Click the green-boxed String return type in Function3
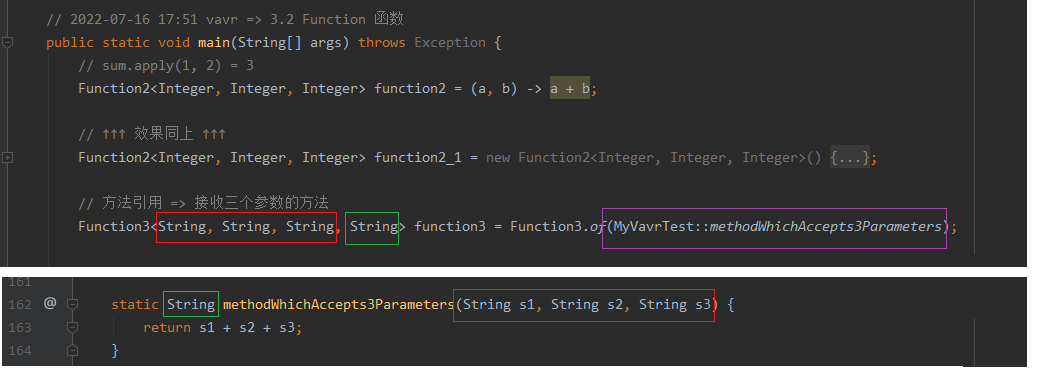The height and width of the screenshot is (382, 1049). [x=374, y=226]
